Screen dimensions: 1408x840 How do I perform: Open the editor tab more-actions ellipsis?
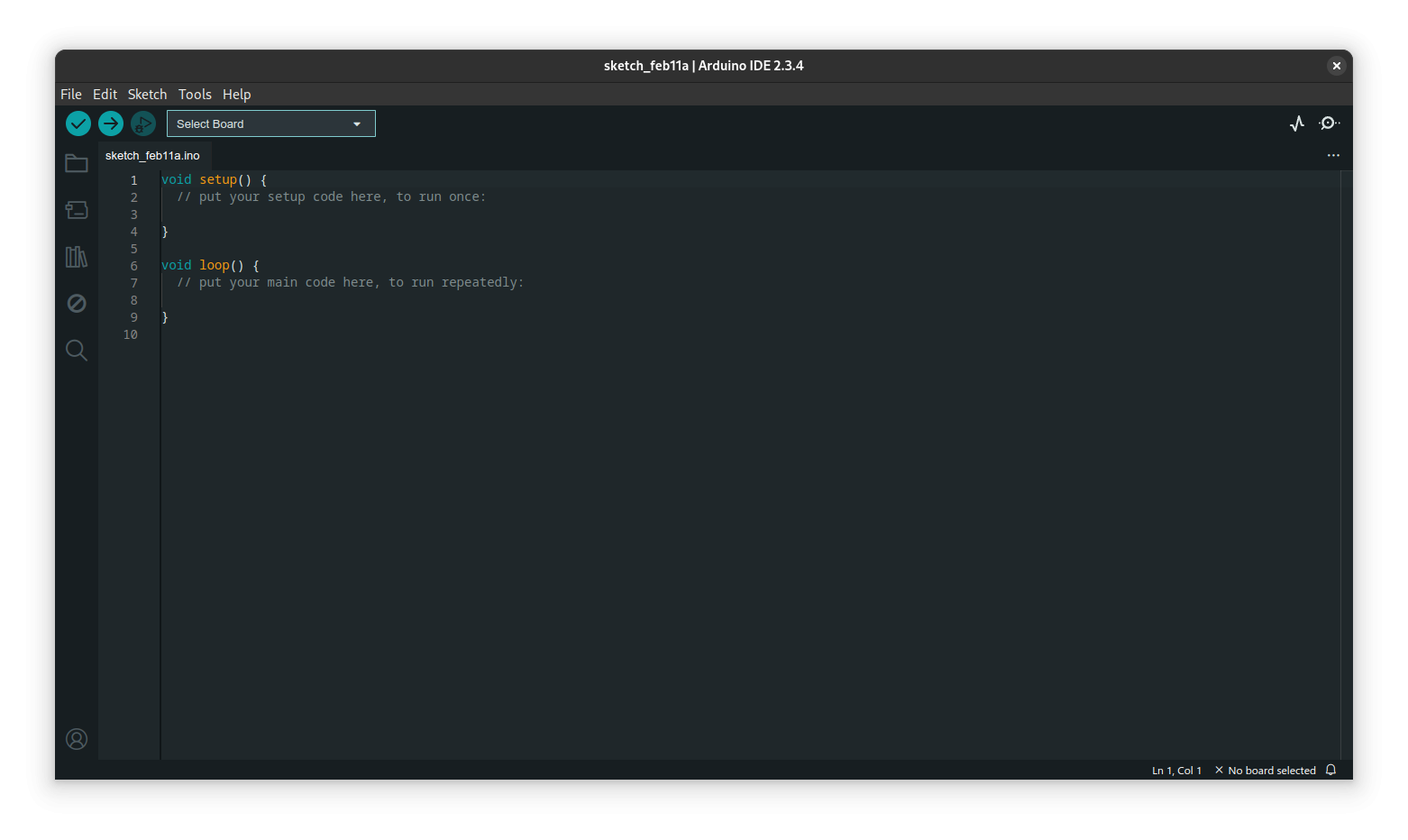point(1333,155)
